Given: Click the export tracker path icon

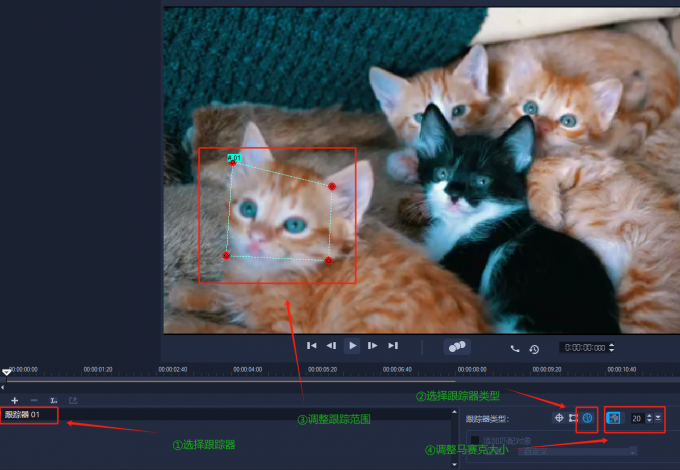Looking at the screenshot, I should tap(73, 401).
